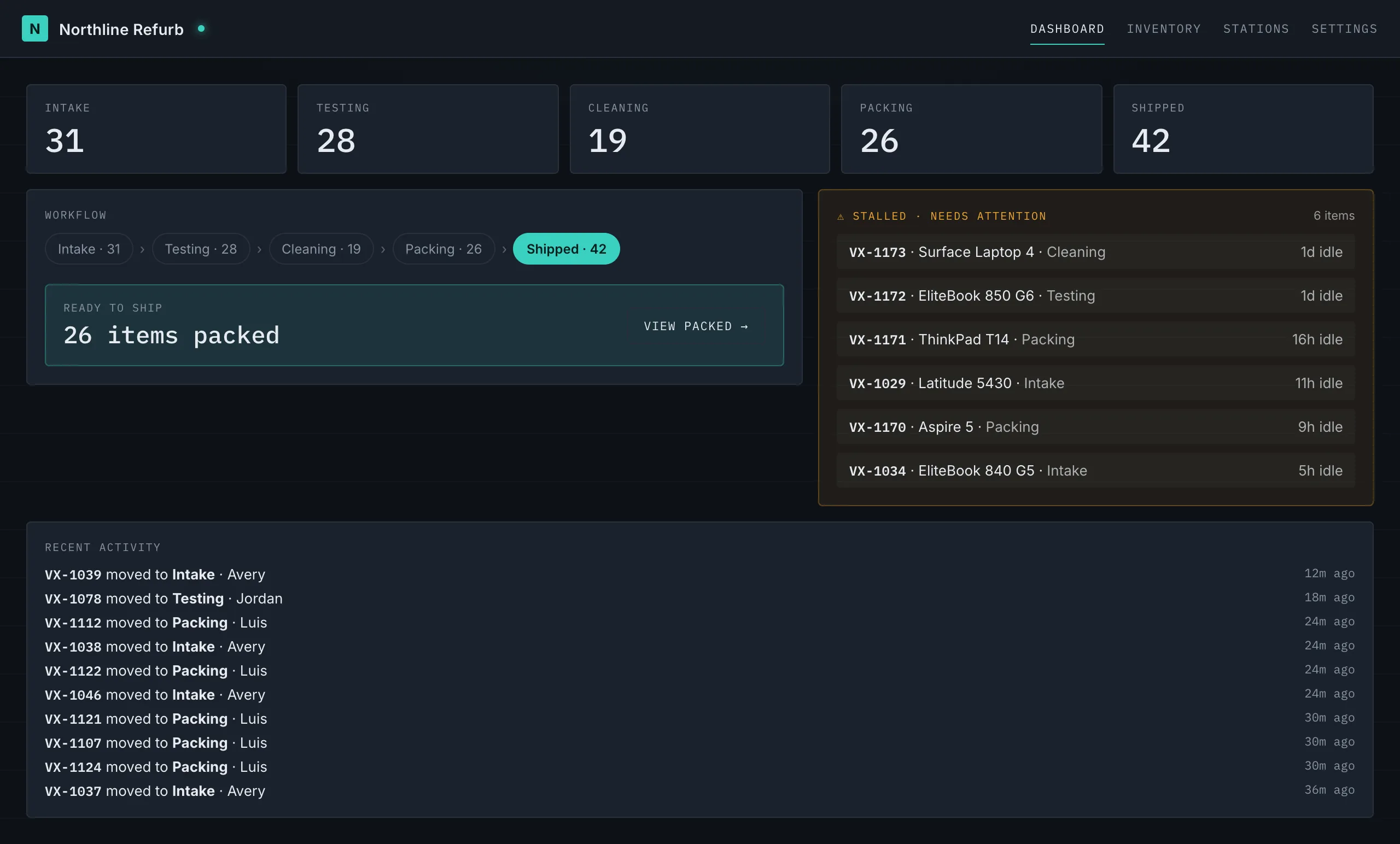The height and width of the screenshot is (844, 1400).
Task: Click activity row VX-1122 moved to Packing
Action: tap(699, 670)
